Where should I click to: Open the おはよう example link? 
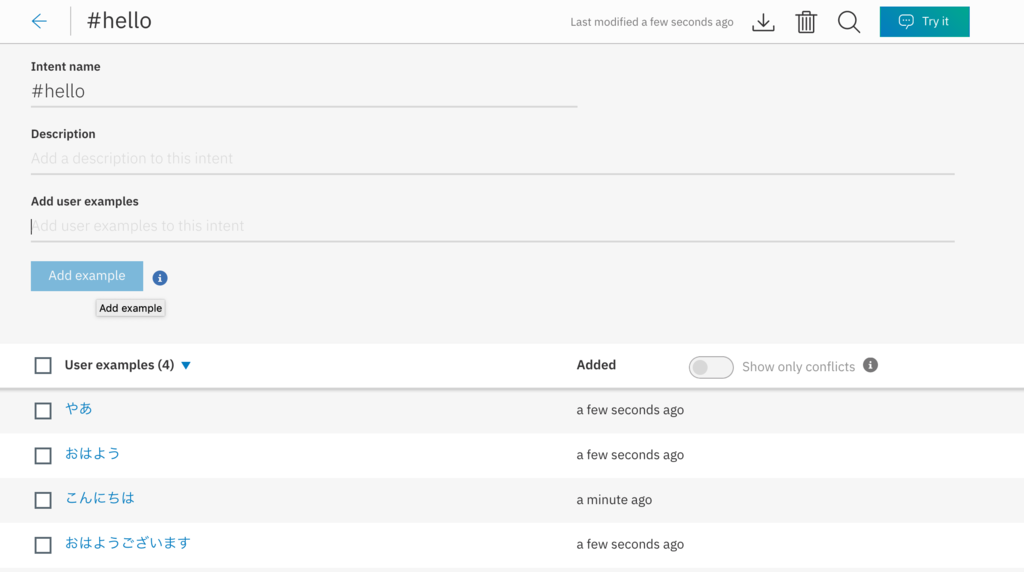pos(92,453)
